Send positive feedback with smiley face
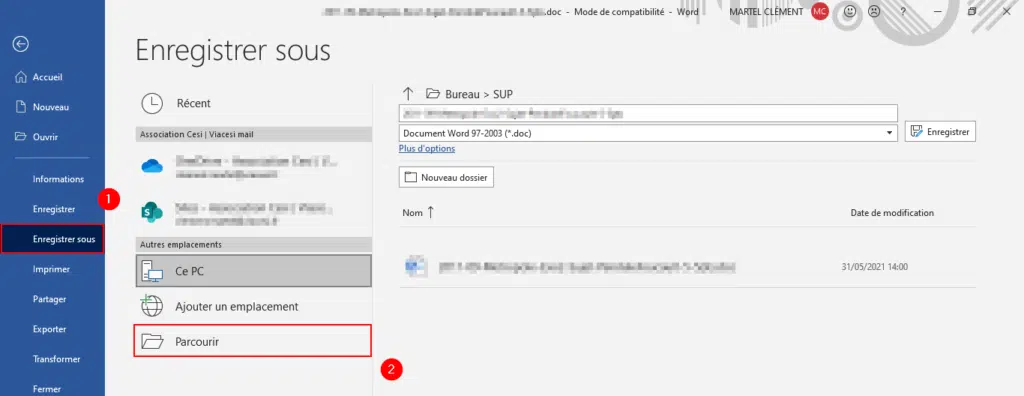 (x=850, y=11)
